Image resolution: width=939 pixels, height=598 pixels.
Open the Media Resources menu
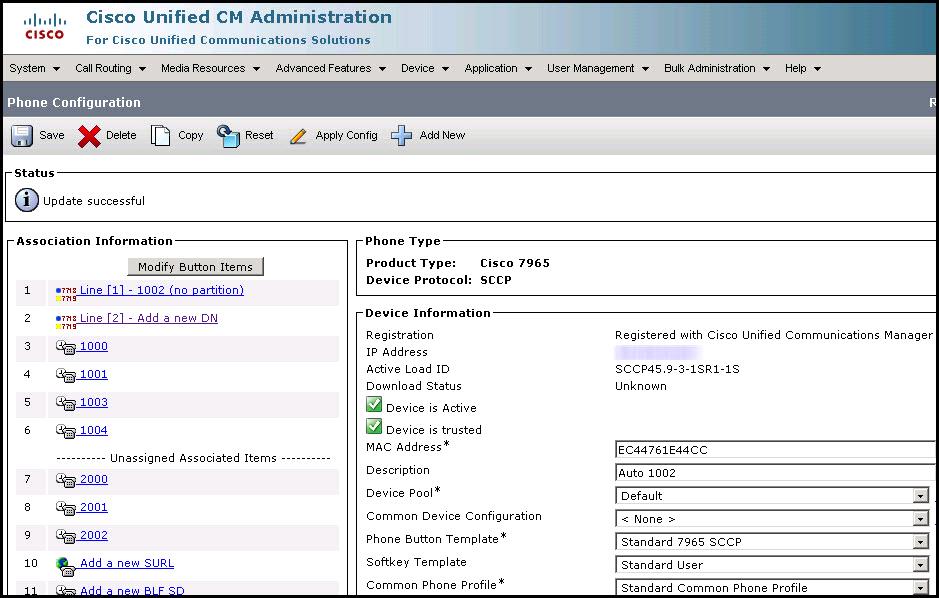pyautogui.click(x=210, y=68)
